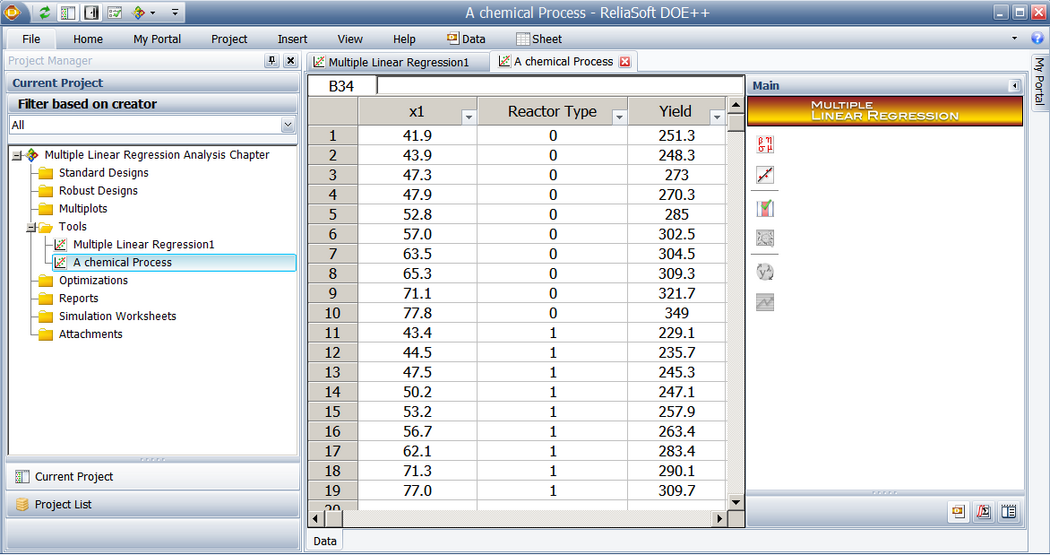This screenshot has width=1050, height=555.
Task: Pin the Project Manager panel
Action: pos(272,61)
